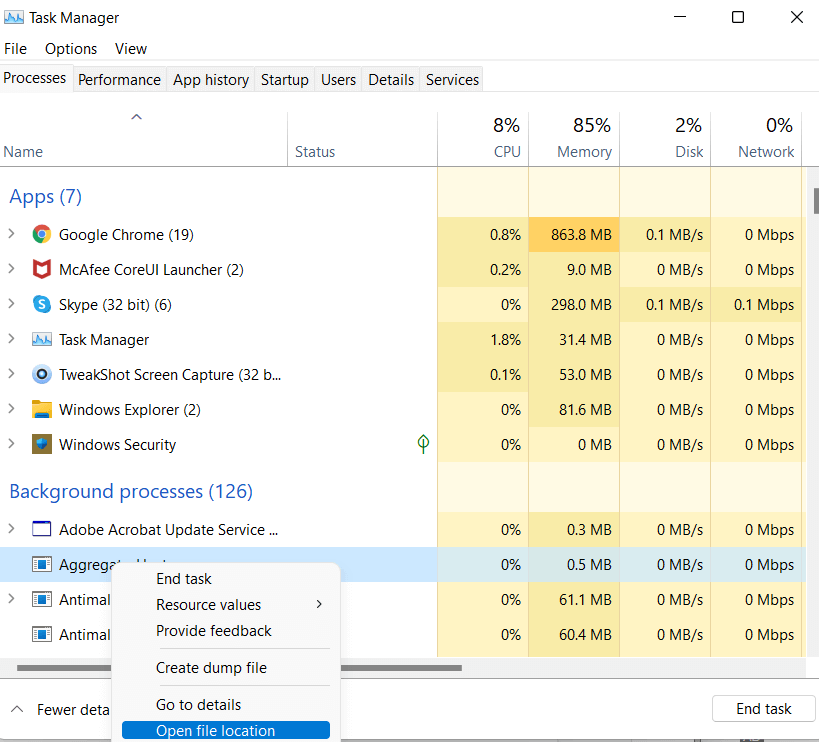Click the horizontal scrollbar at the bottom
Screen dimensions: 819x742
click(x=239, y=668)
